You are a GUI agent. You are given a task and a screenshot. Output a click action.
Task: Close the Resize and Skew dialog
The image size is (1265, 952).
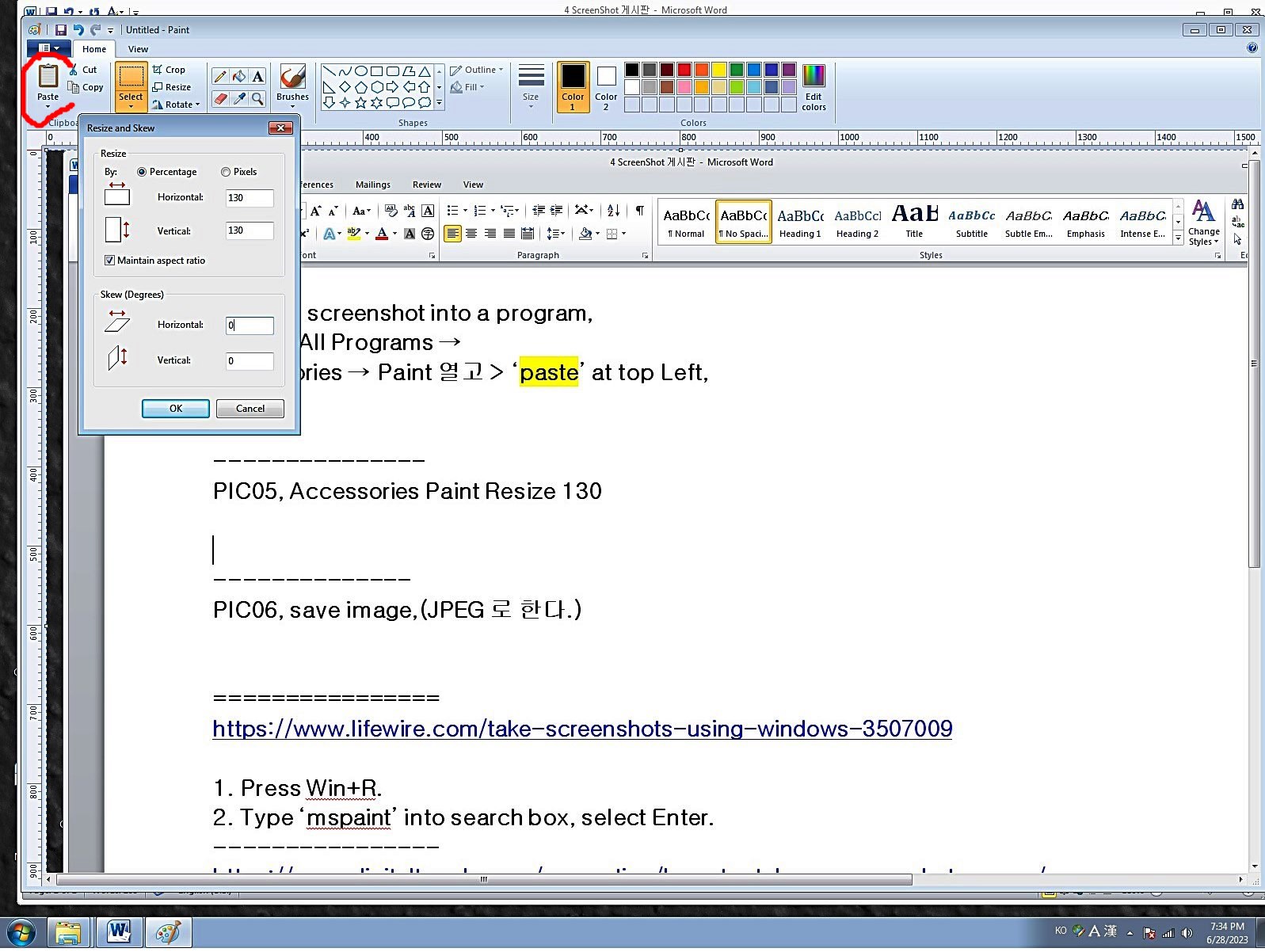(x=280, y=128)
